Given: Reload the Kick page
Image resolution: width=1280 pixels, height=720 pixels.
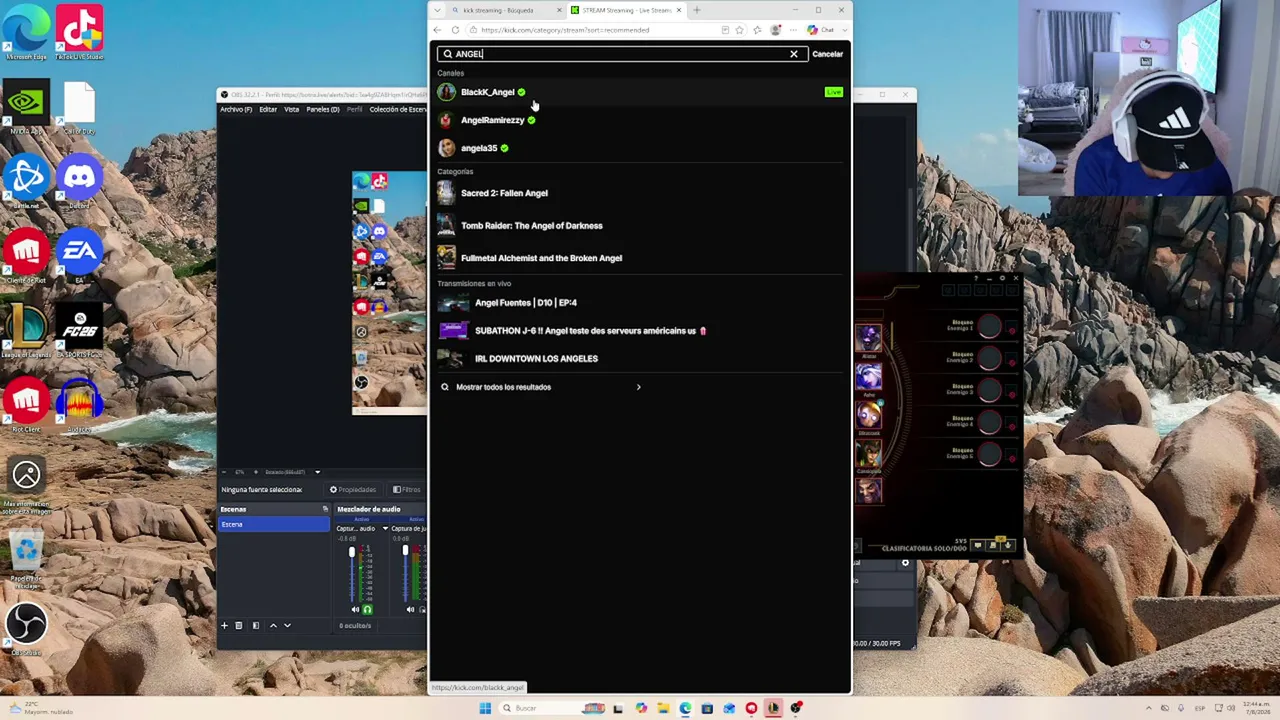Looking at the screenshot, I should (455, 30).
